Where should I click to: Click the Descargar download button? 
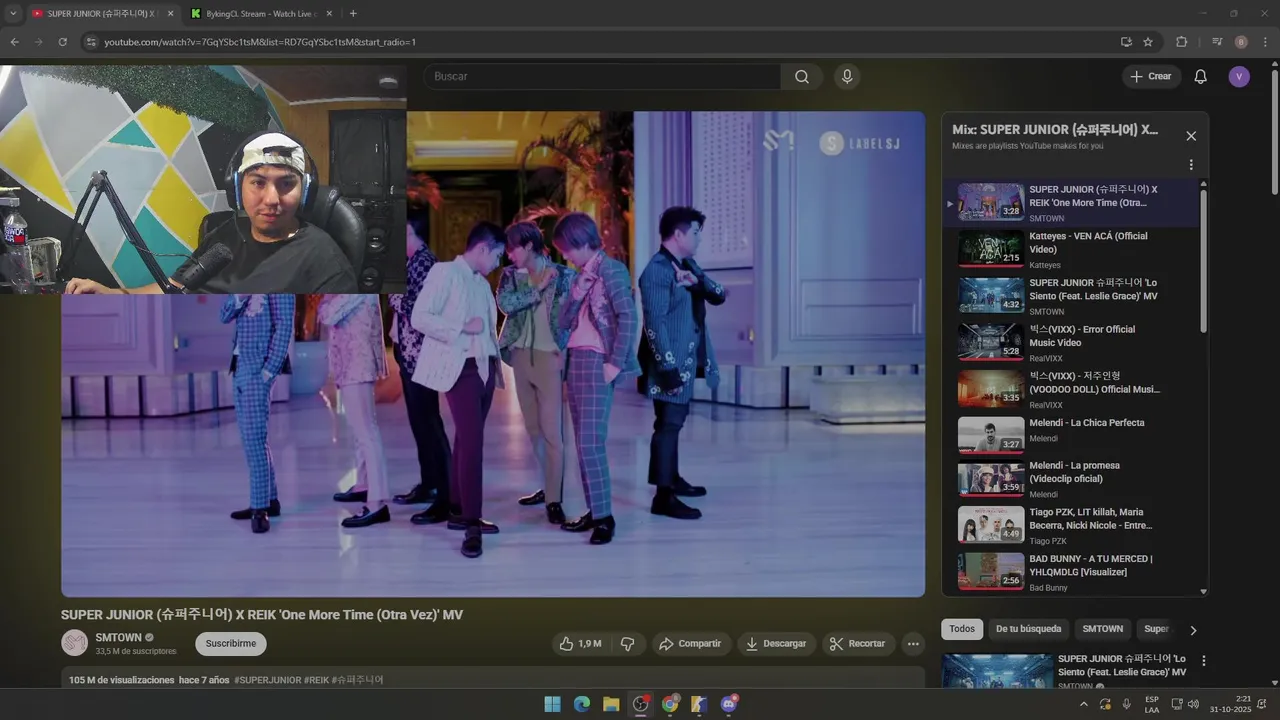click(776, 644)
